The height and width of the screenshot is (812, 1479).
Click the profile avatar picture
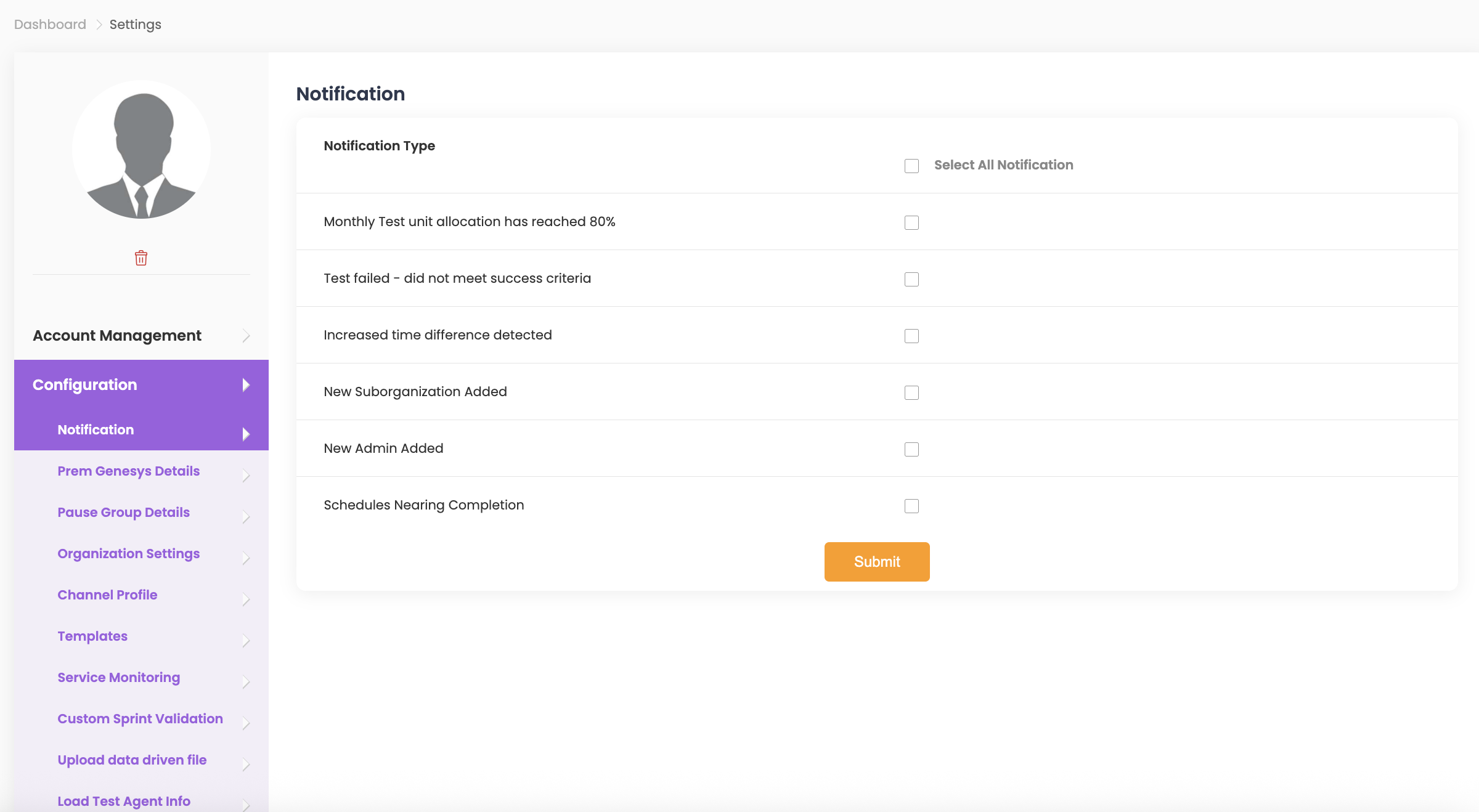[x=141, y=149]
